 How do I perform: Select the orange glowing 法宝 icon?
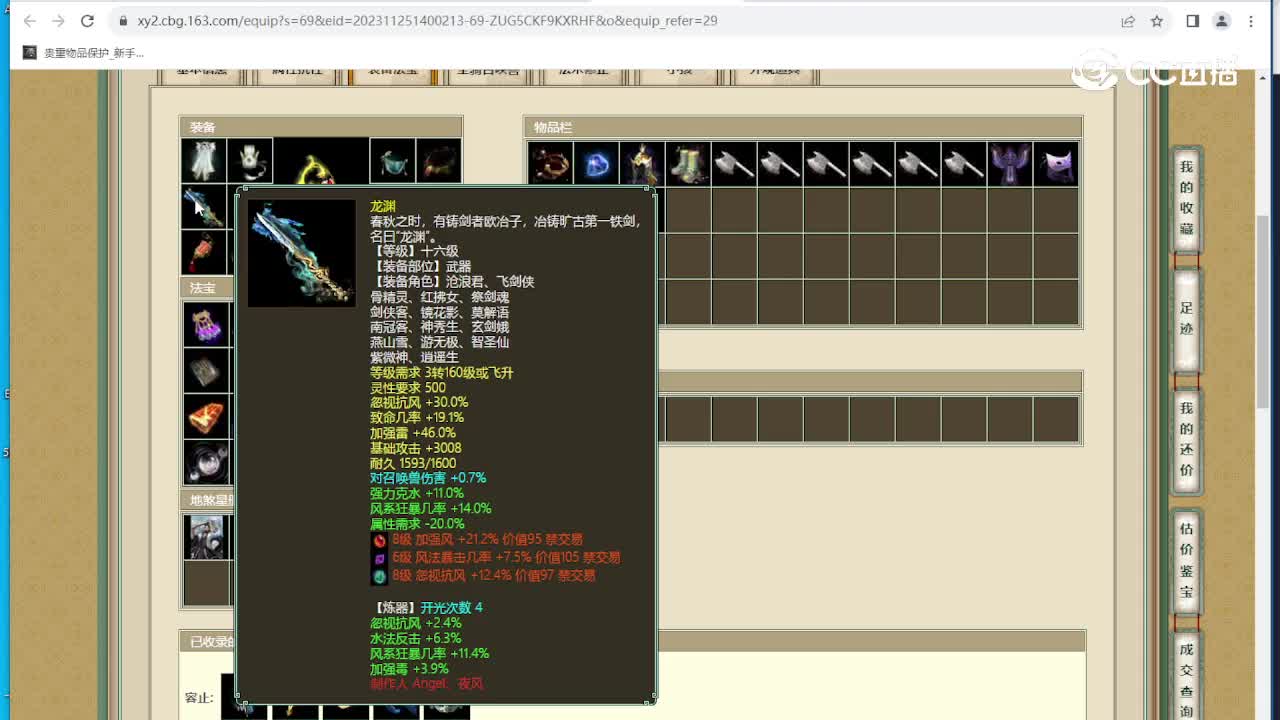coord(206,416)
